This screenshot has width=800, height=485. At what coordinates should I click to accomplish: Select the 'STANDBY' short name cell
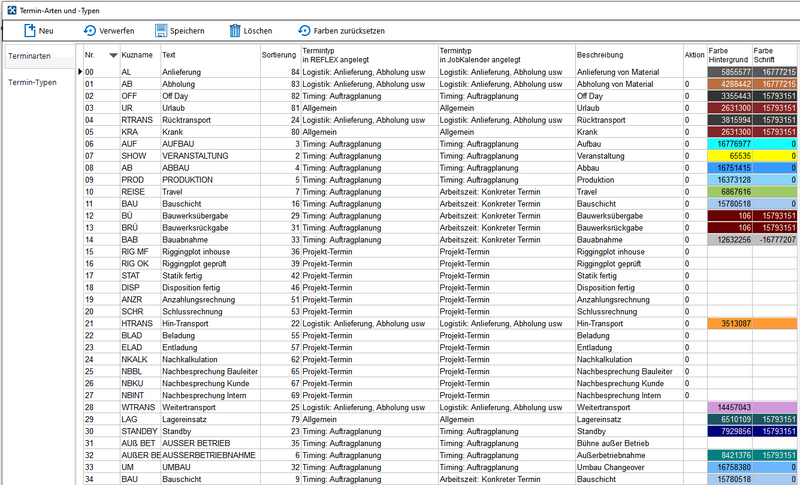pyautogui.click(x=140, y=431)
